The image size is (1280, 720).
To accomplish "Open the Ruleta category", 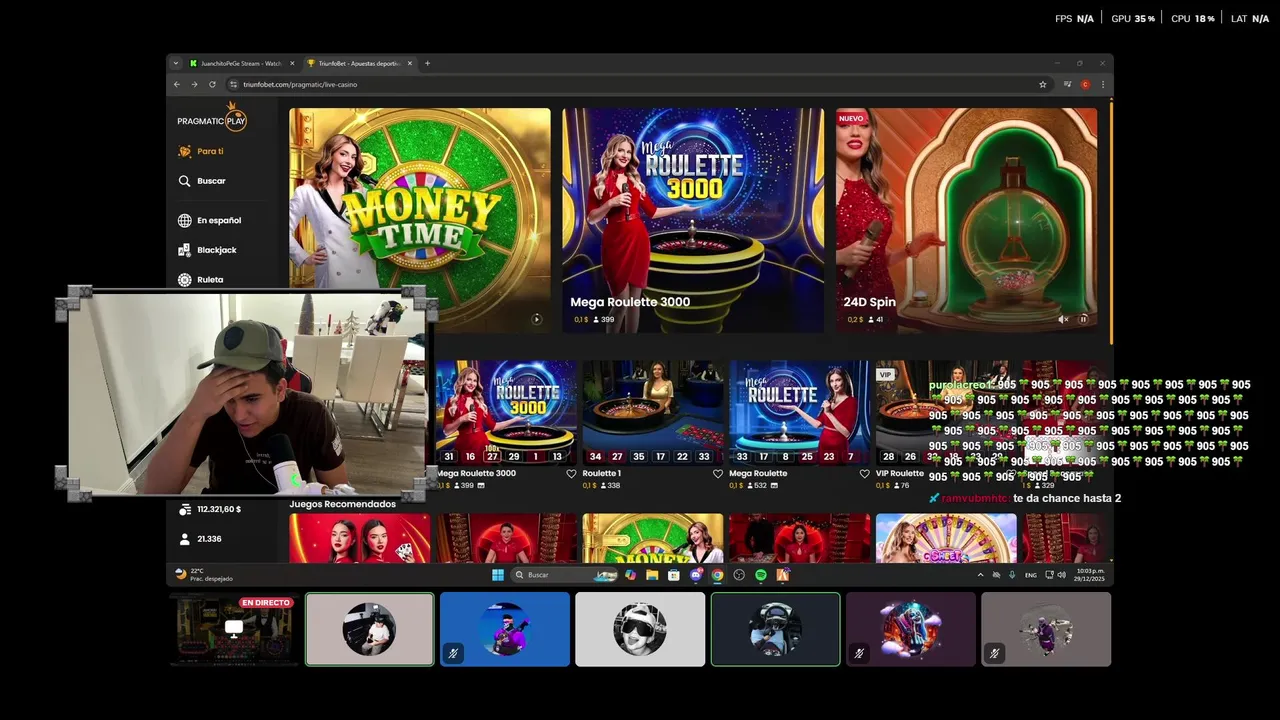I will point(200,280).
